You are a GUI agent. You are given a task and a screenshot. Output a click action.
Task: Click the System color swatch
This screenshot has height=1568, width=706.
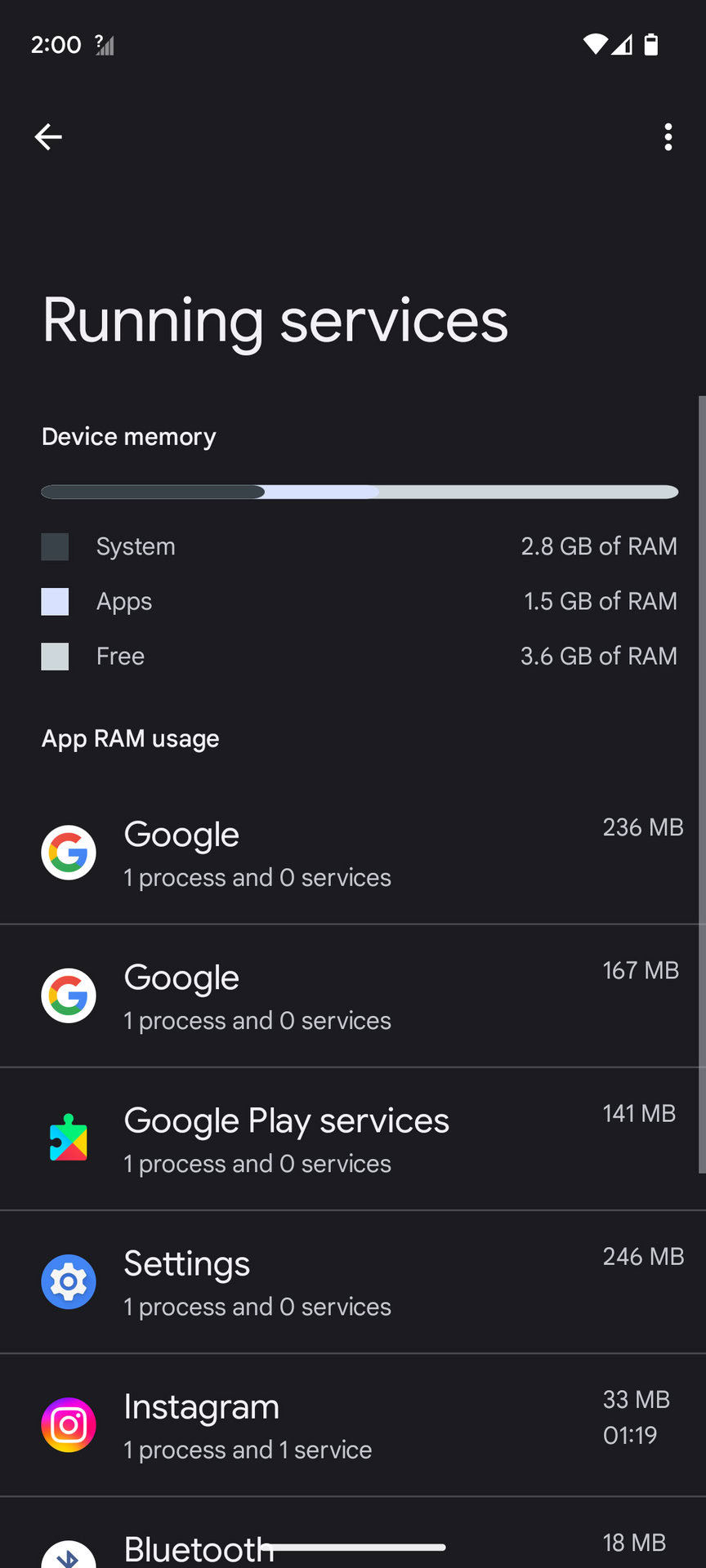55,546
